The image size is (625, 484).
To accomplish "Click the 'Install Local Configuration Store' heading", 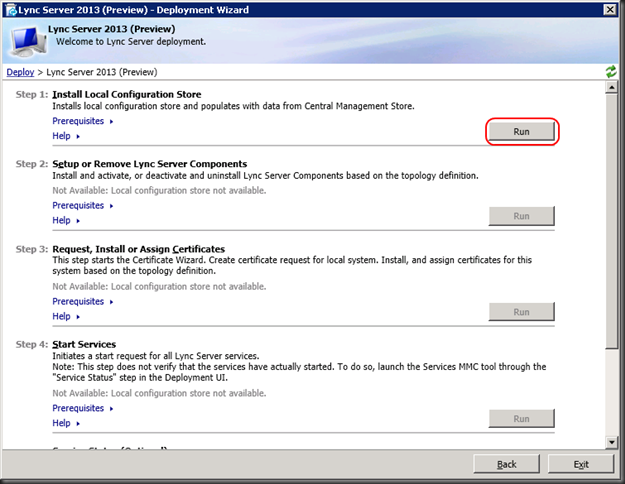I will click(127, 94).
